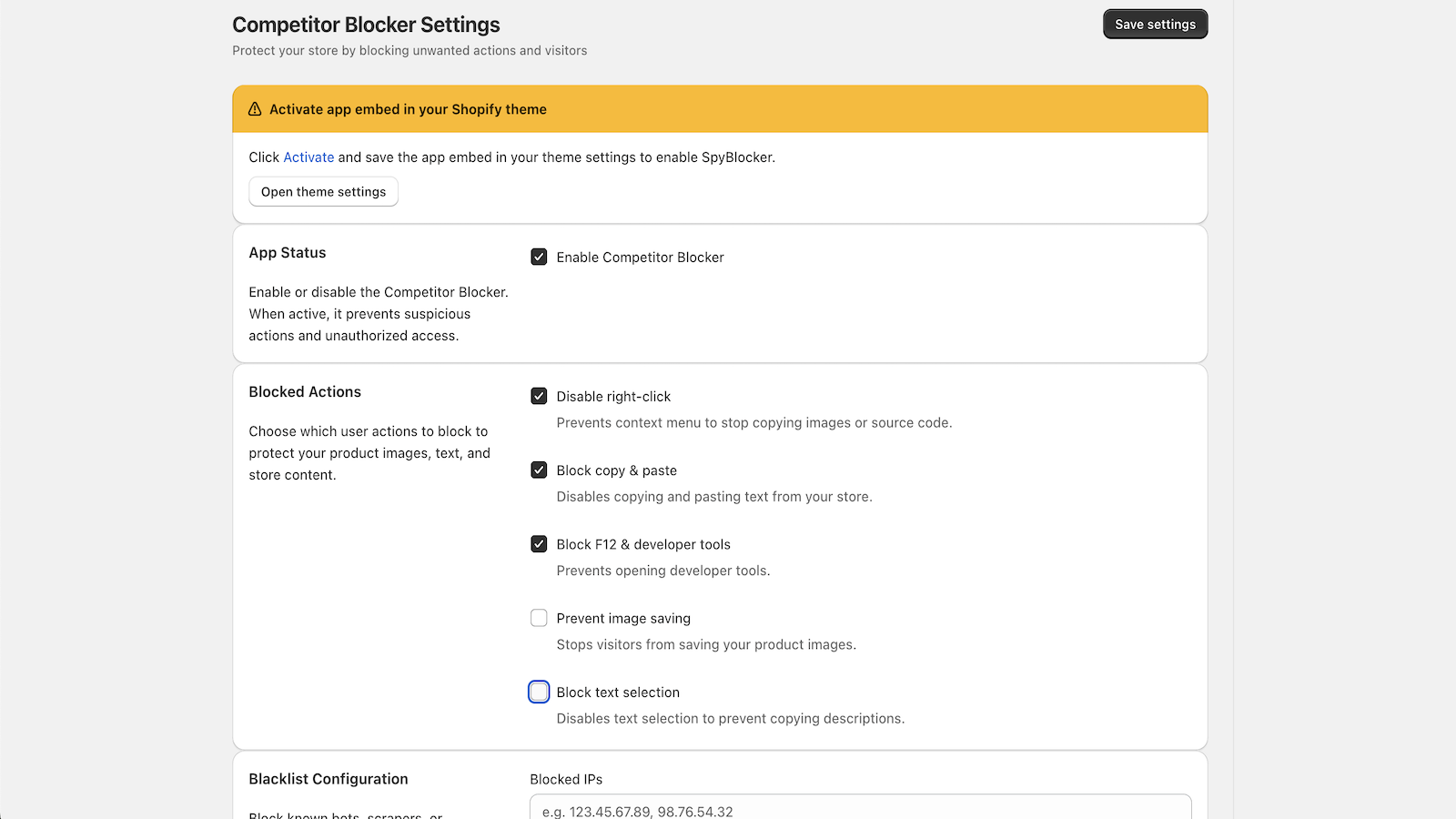Click the warning triangle icon in banner
The image size is (1456, 819).
255,109
